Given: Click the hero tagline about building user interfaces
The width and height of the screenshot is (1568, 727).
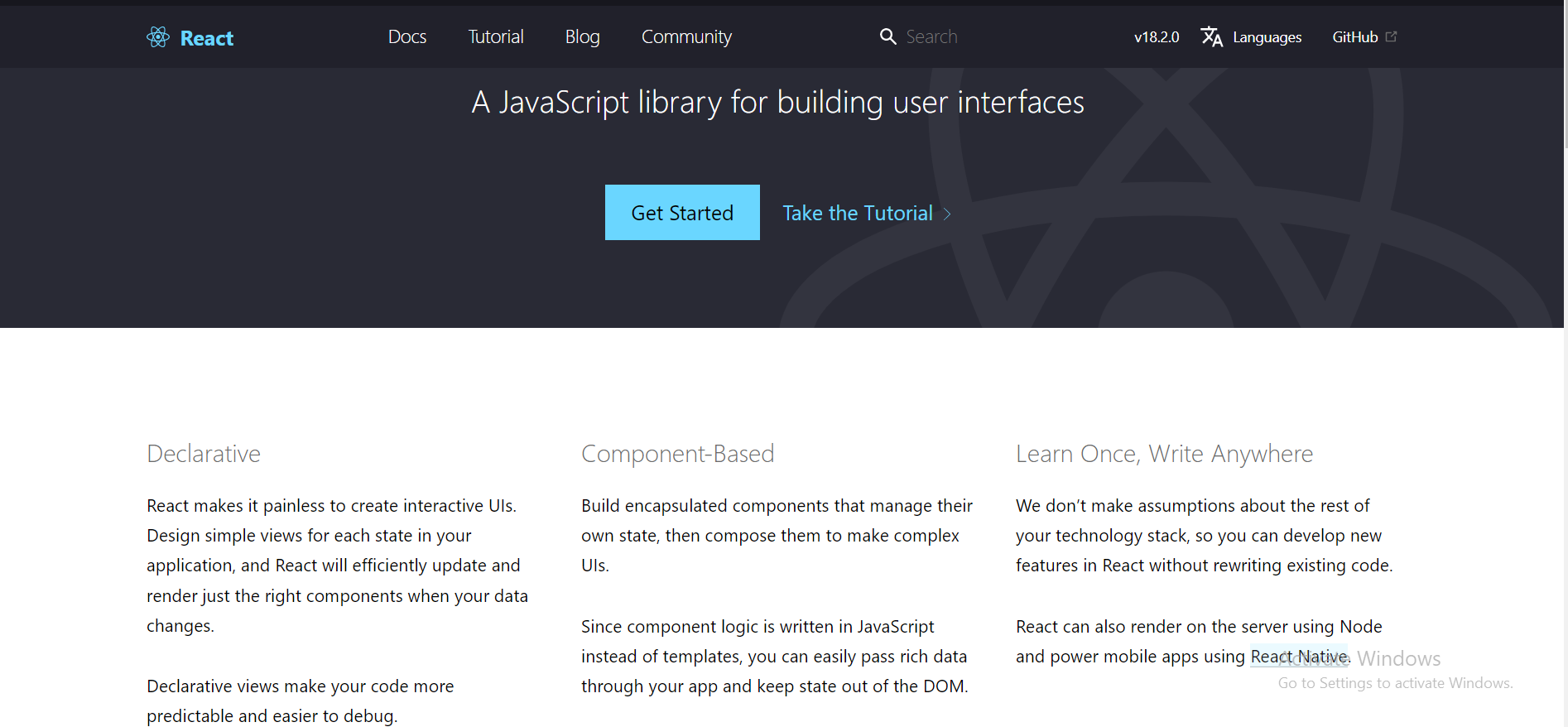Looking at the screenshot, I should tap(777, 103).
